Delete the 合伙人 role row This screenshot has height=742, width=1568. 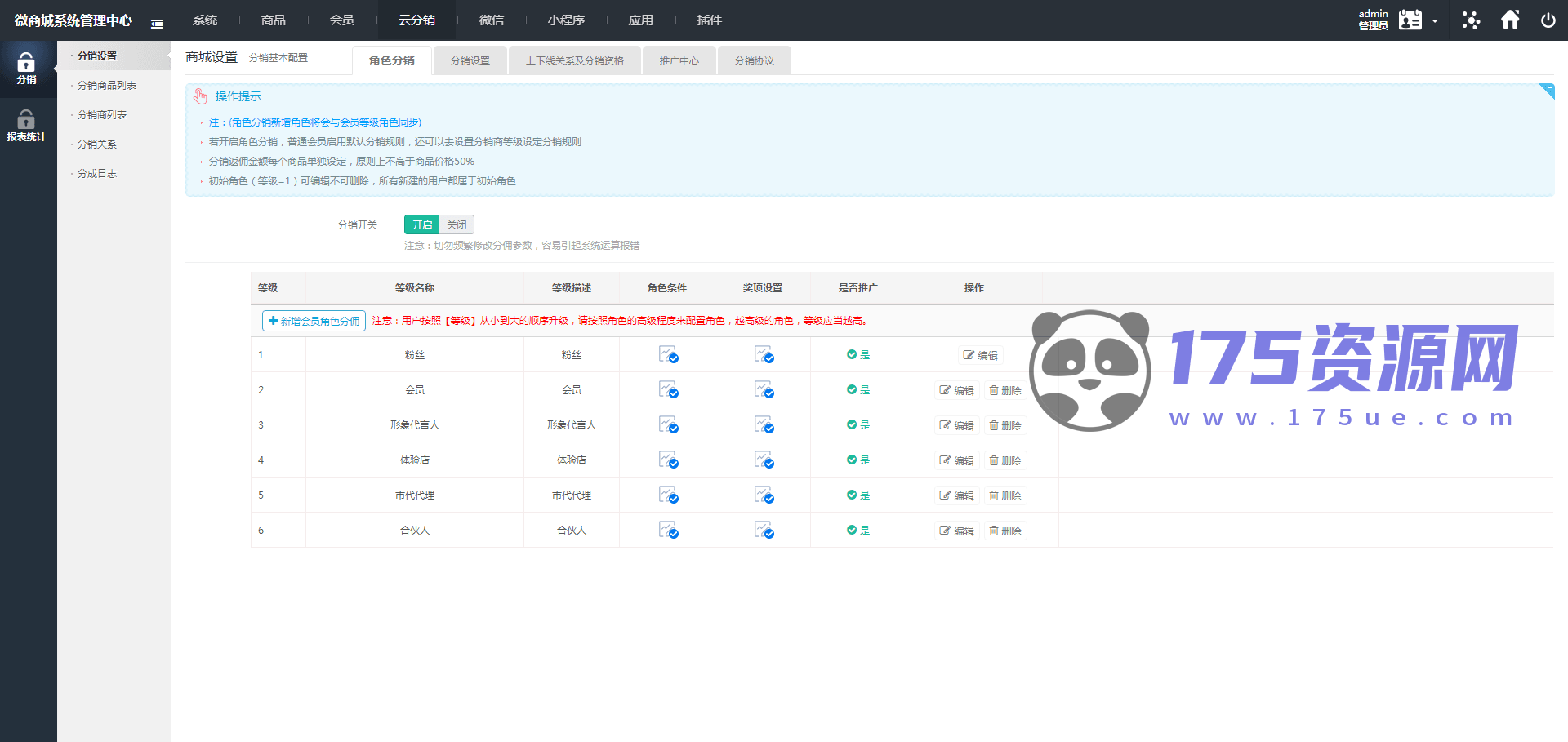point(1005,531)
